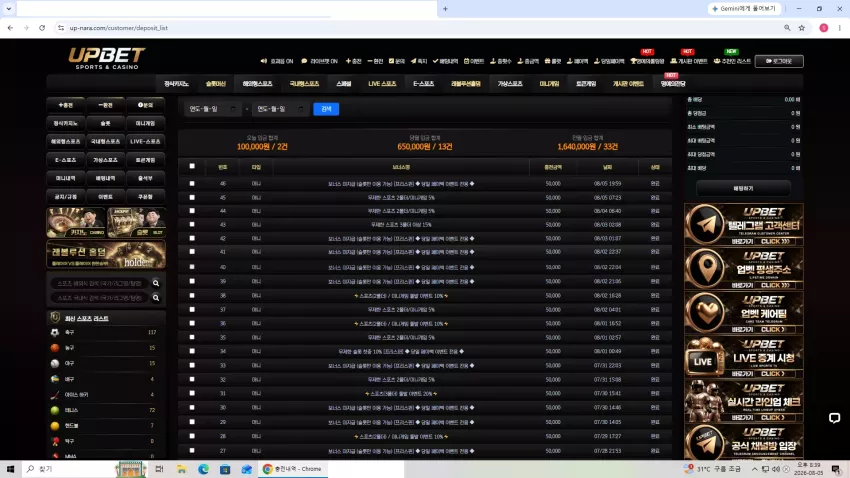This screenshot has height=478, width=850.
Task: Open the start date picker calendar icon
Action: (x=233, y=109)
